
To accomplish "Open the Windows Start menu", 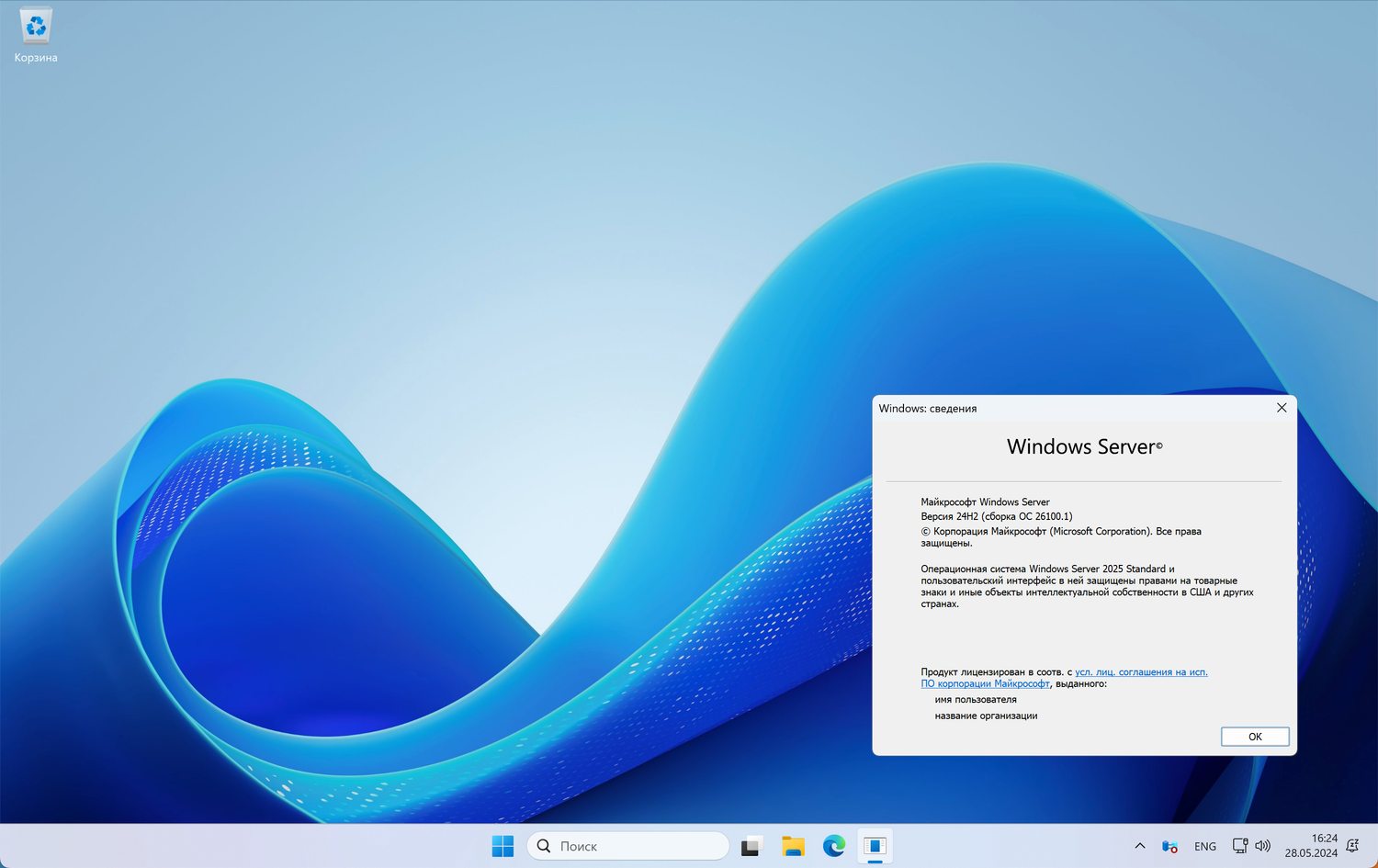I will [x=503, y=846].
